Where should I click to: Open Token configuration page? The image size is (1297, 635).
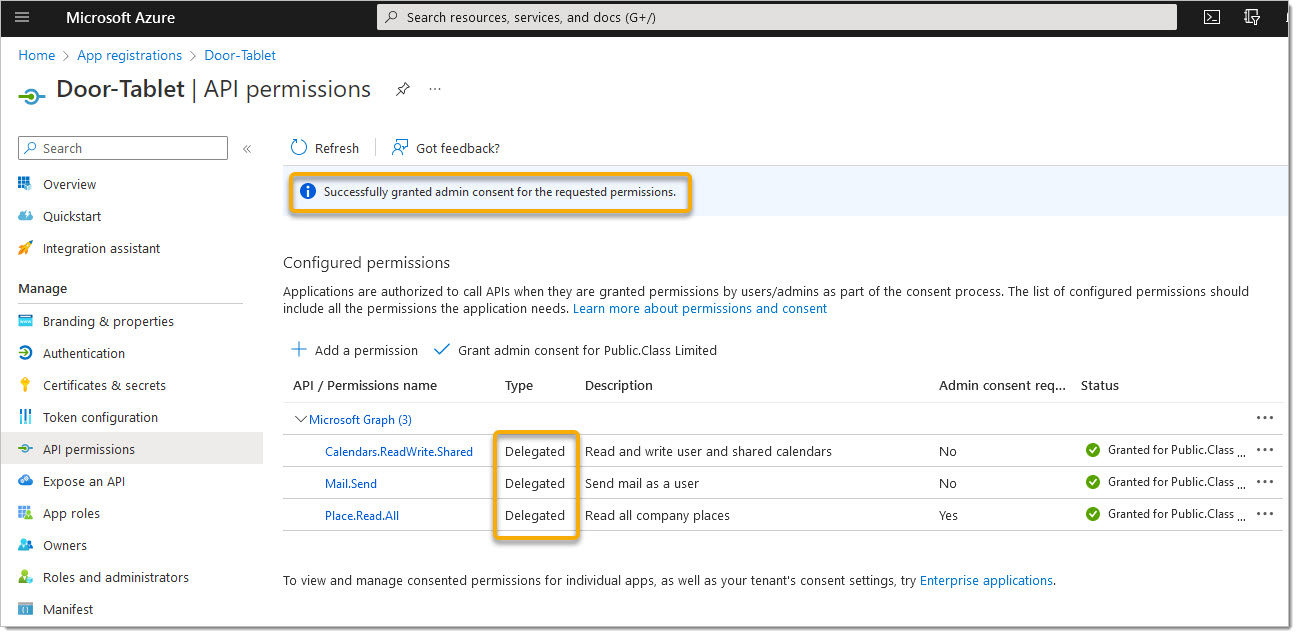[100, 417]
